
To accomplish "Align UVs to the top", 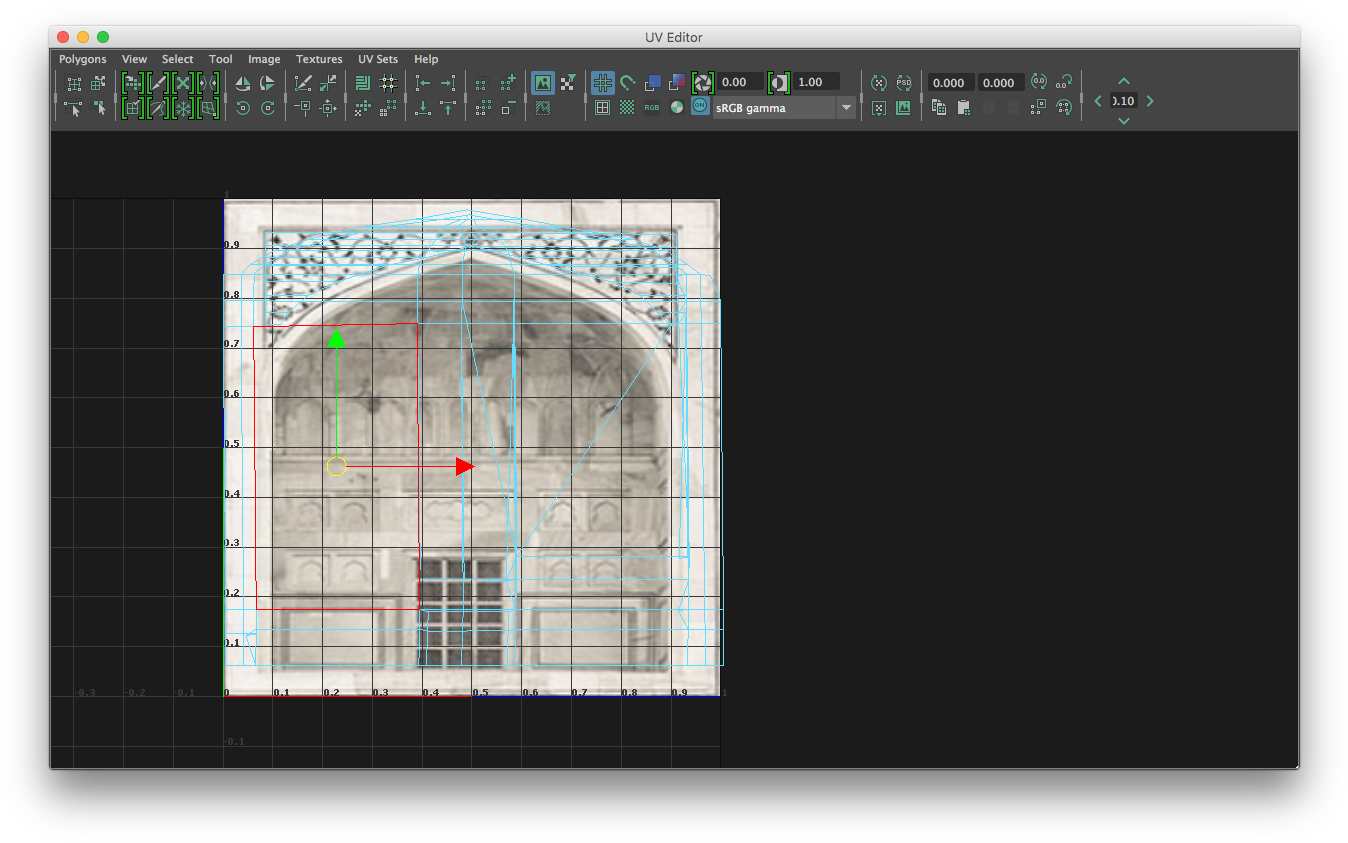I will click(x=448, y=108).
